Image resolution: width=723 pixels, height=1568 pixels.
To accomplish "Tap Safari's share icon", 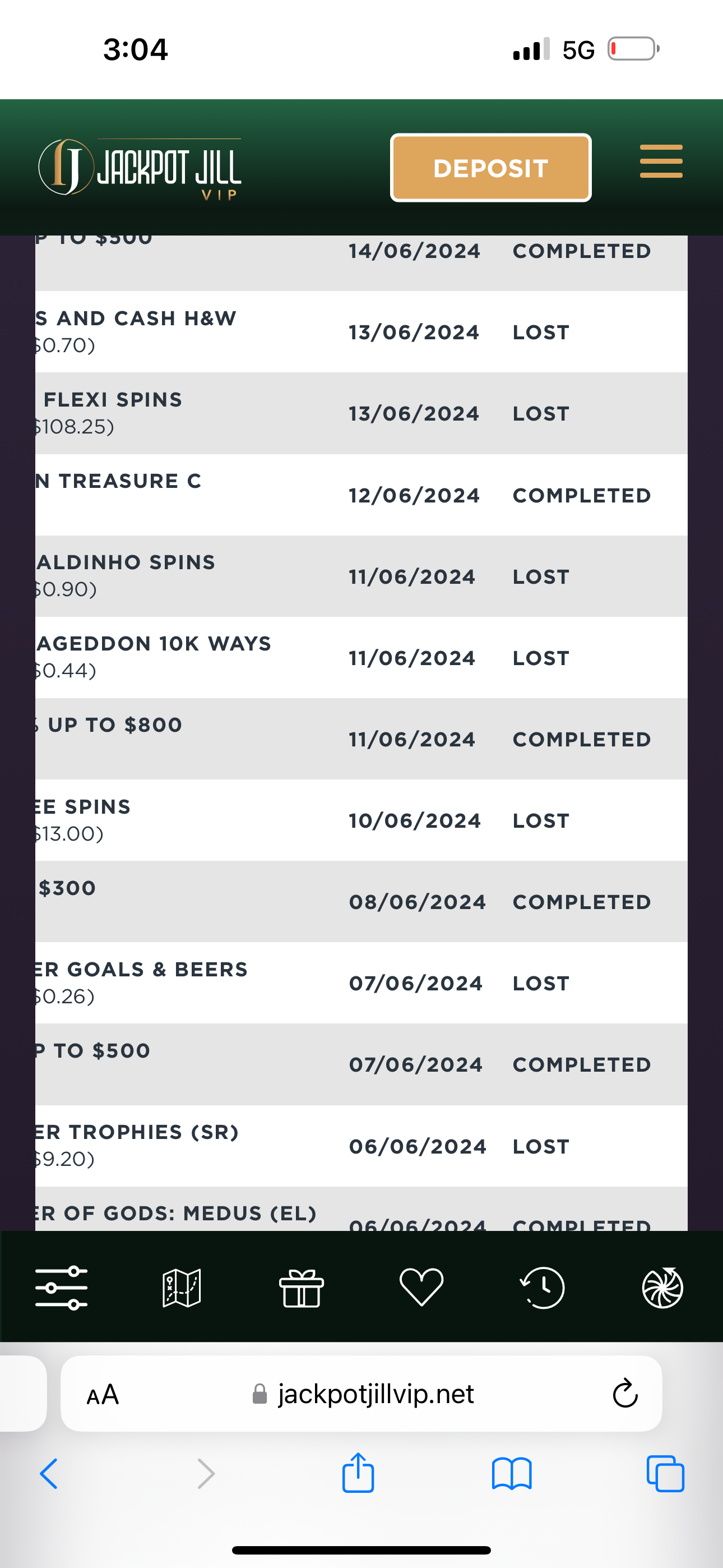I will [x=358, y=1473].
